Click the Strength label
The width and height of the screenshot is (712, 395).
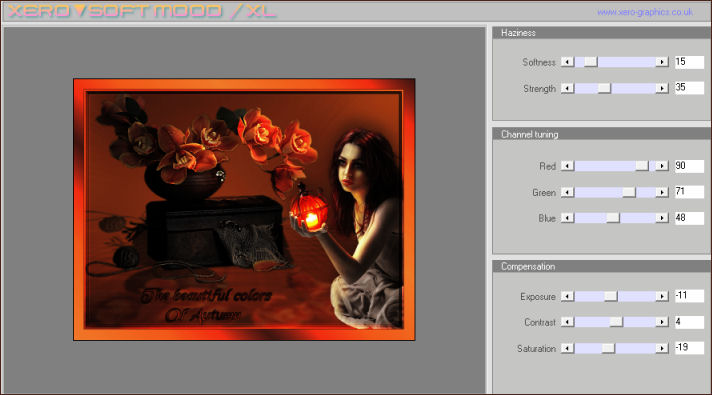point(539,89)
